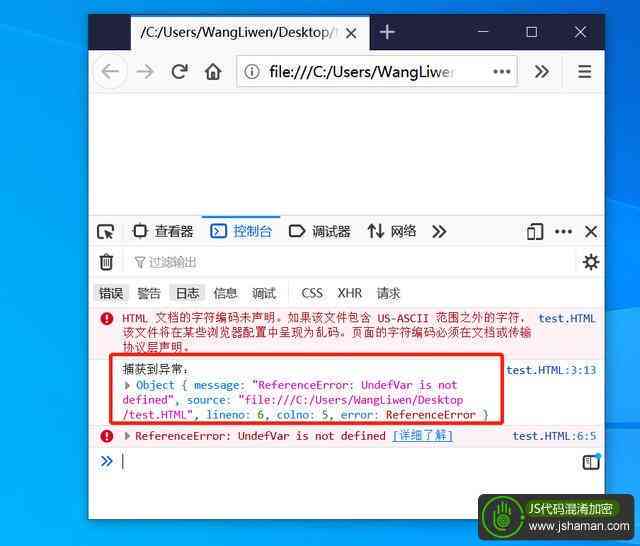Clear console output with trash icon
640x546 pixels.
click(x=106, y=262)
